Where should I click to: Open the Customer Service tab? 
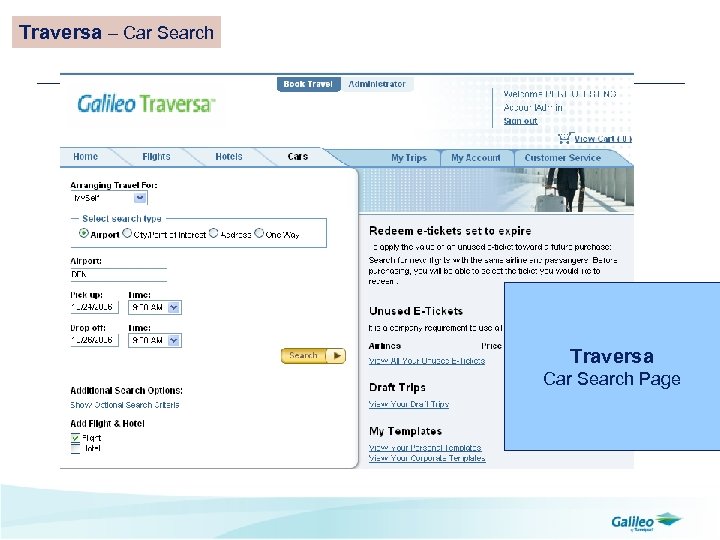point(563,158)
